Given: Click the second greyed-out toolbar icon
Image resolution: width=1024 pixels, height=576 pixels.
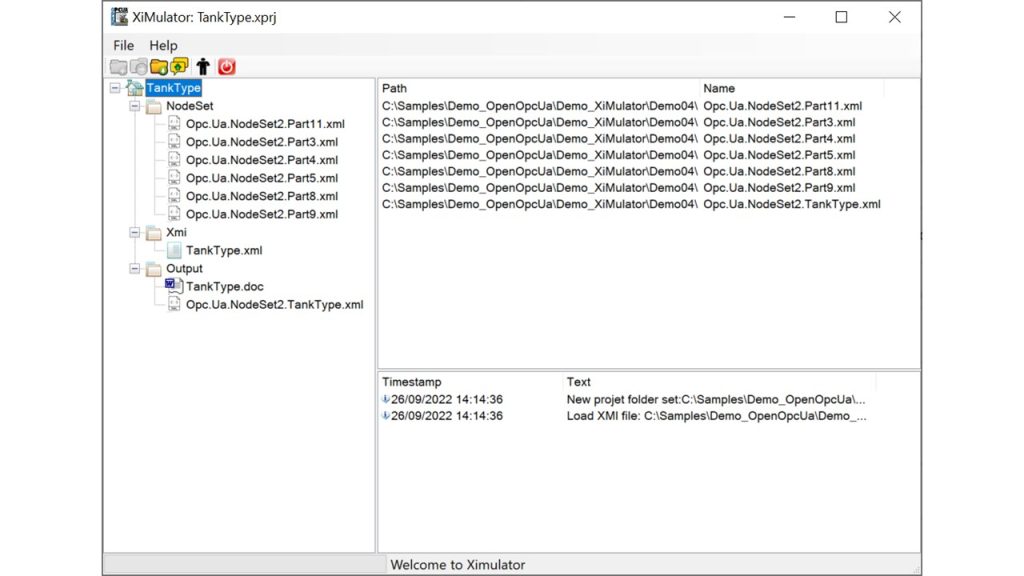Looking at the screenshot, I should pos(138,67).
